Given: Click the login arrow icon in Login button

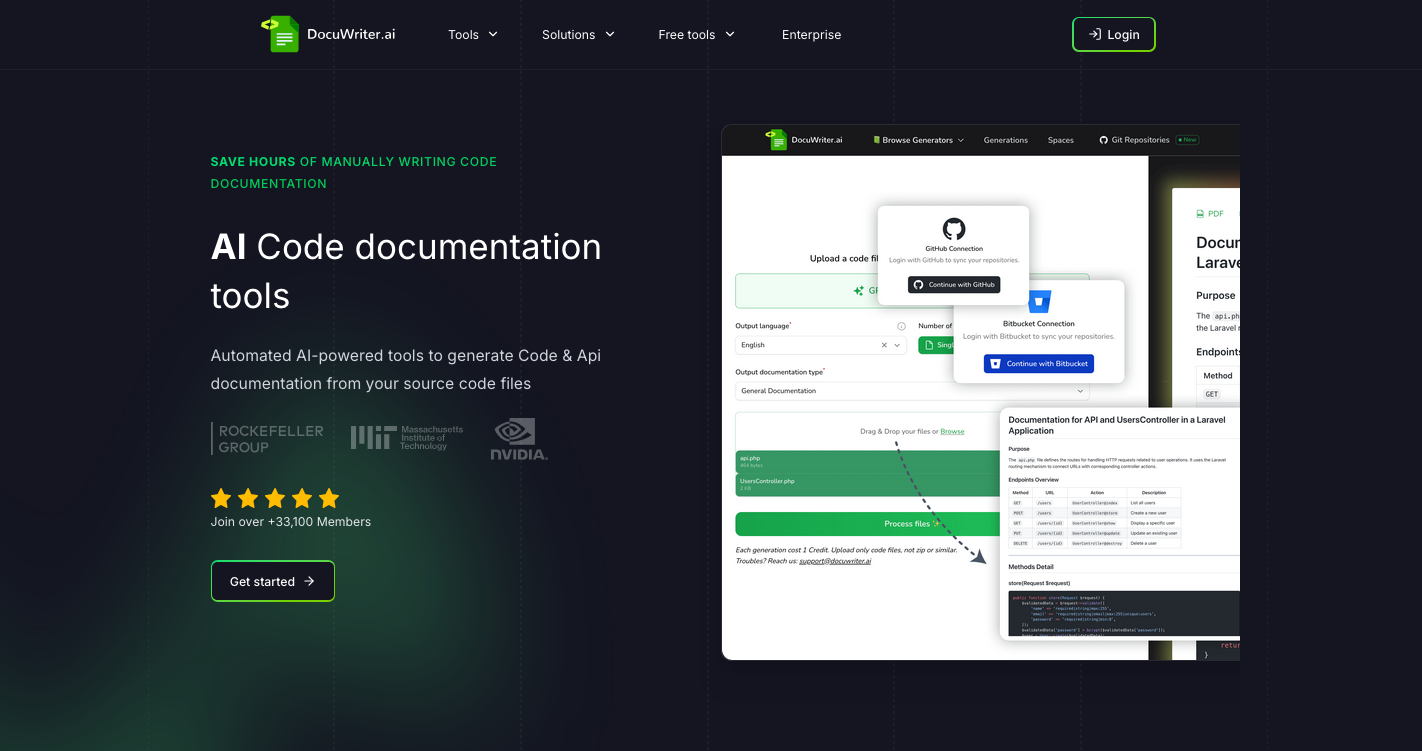Looking at the screenshot, I should 1095,34.
